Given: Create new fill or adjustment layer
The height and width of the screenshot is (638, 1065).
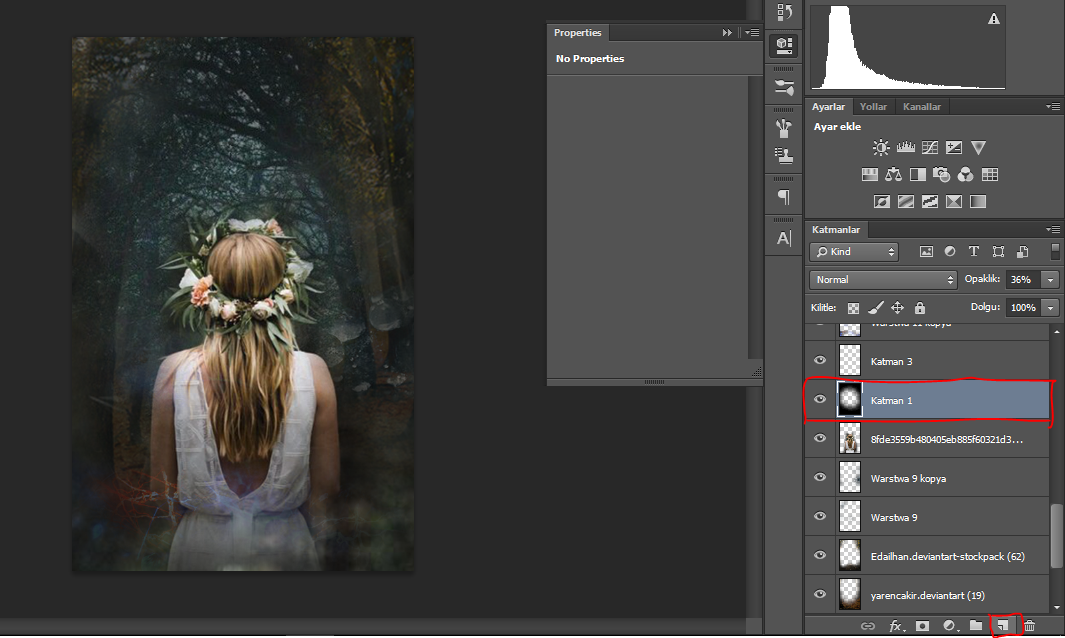Looking at the screenshot, I should click(950, 626).
